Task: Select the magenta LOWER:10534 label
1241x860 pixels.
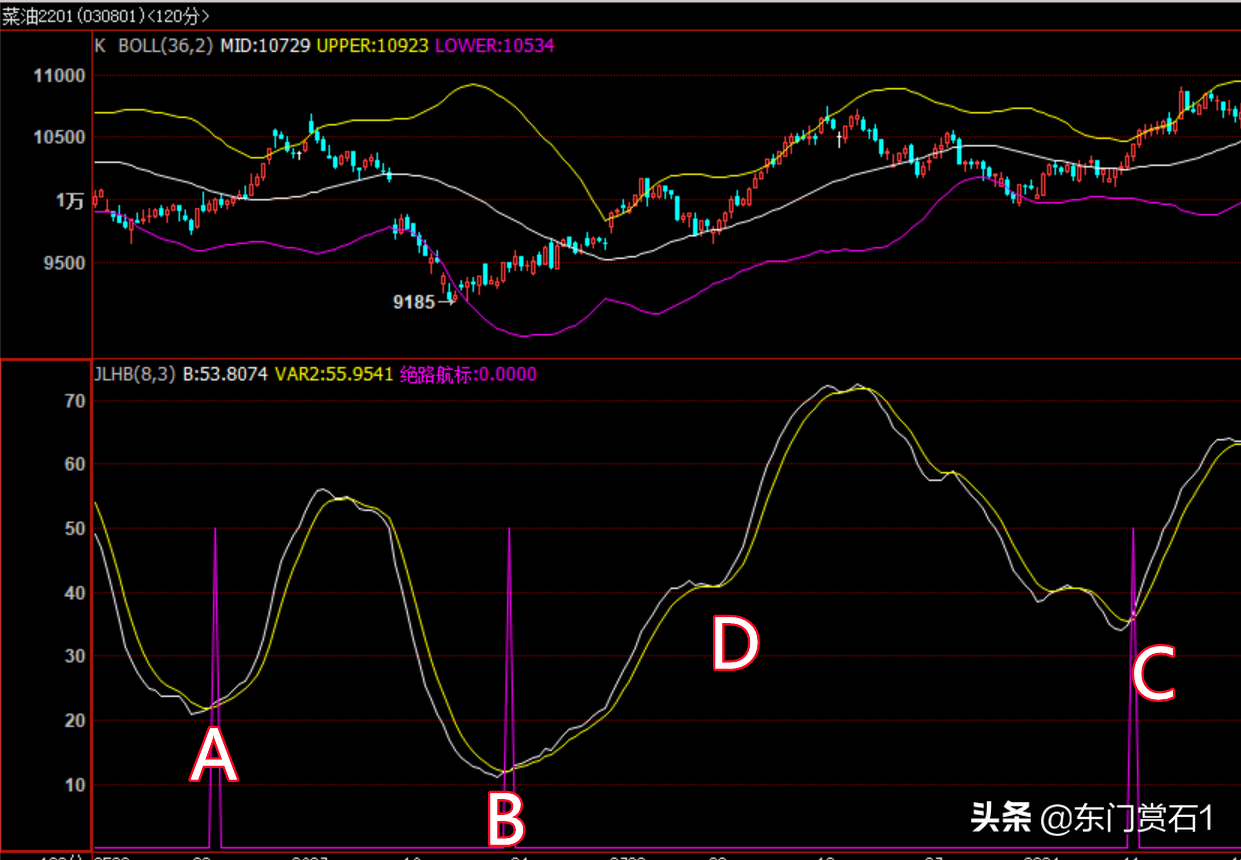Action: click(494, 45)
